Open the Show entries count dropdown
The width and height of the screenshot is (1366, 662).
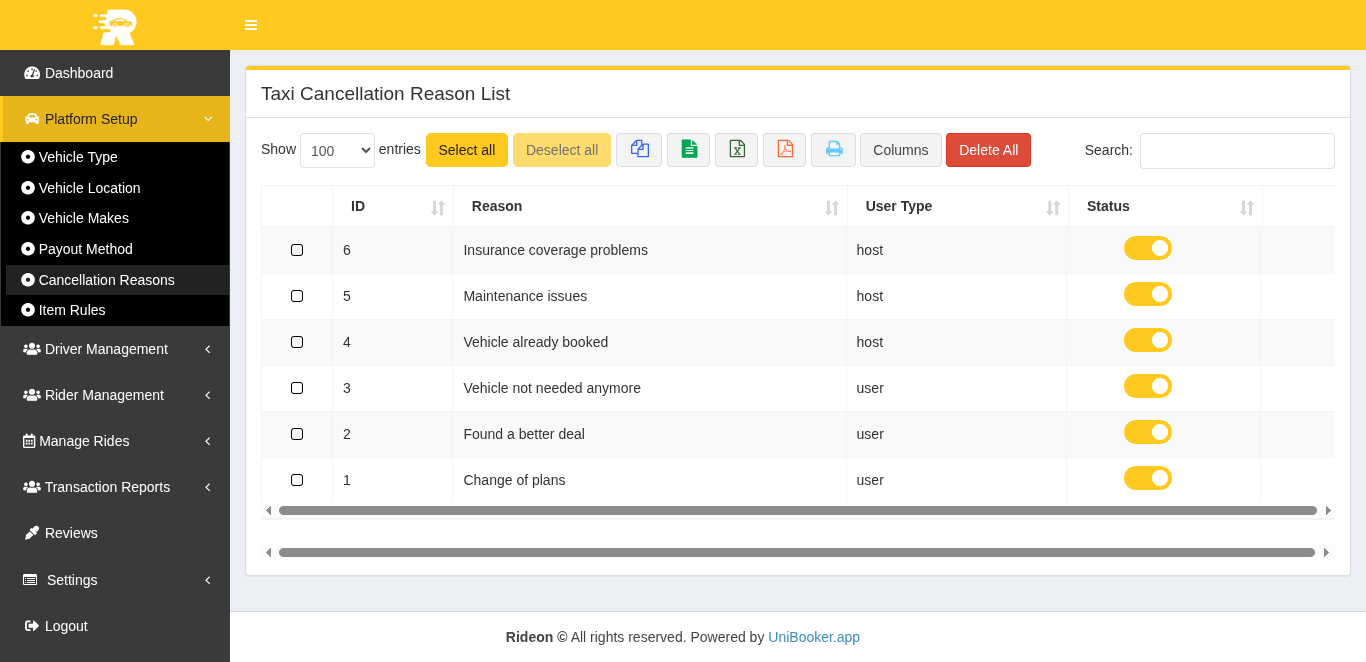coord(337,150)
